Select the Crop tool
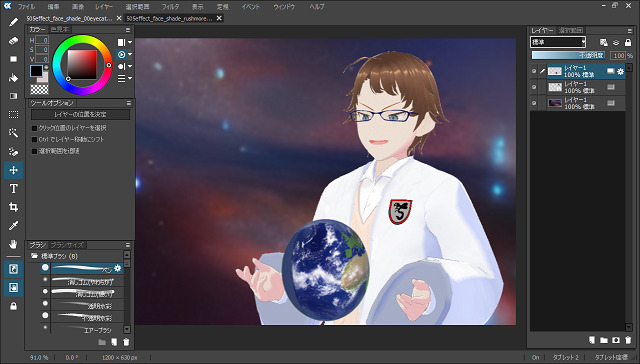 [x=13, y=207]
